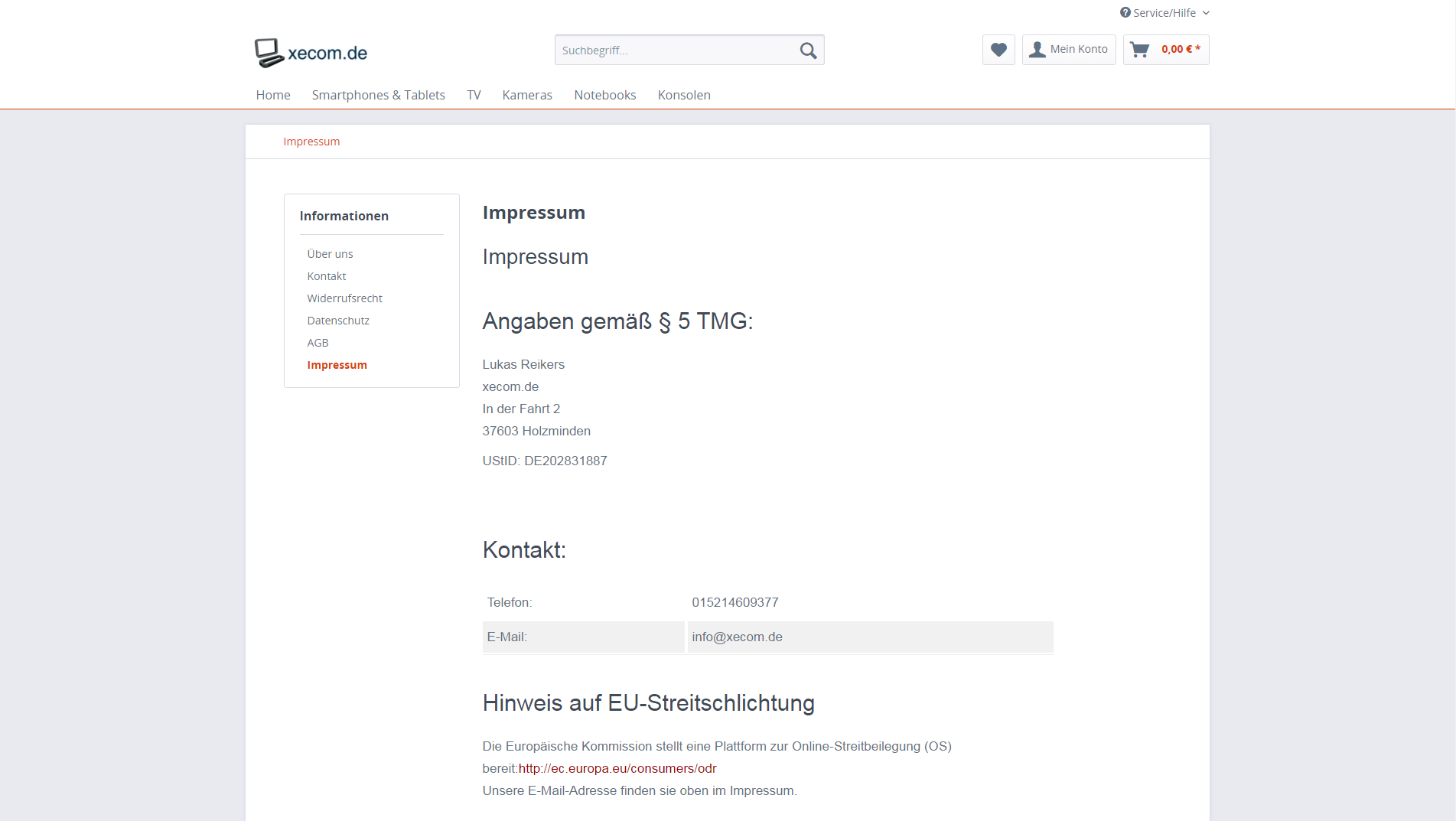Click the search magnifier icon

[x=808, y=50]
